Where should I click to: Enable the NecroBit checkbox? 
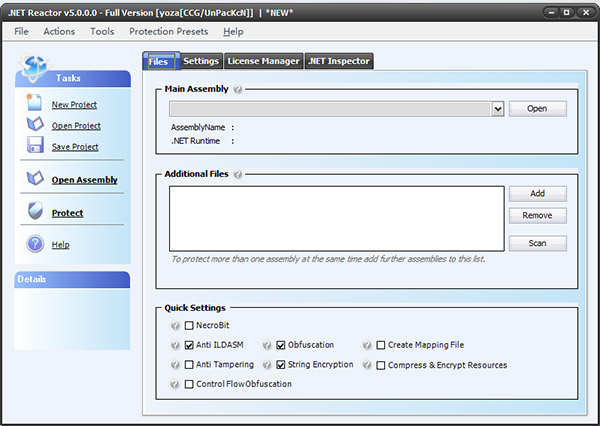coord(190,326)
